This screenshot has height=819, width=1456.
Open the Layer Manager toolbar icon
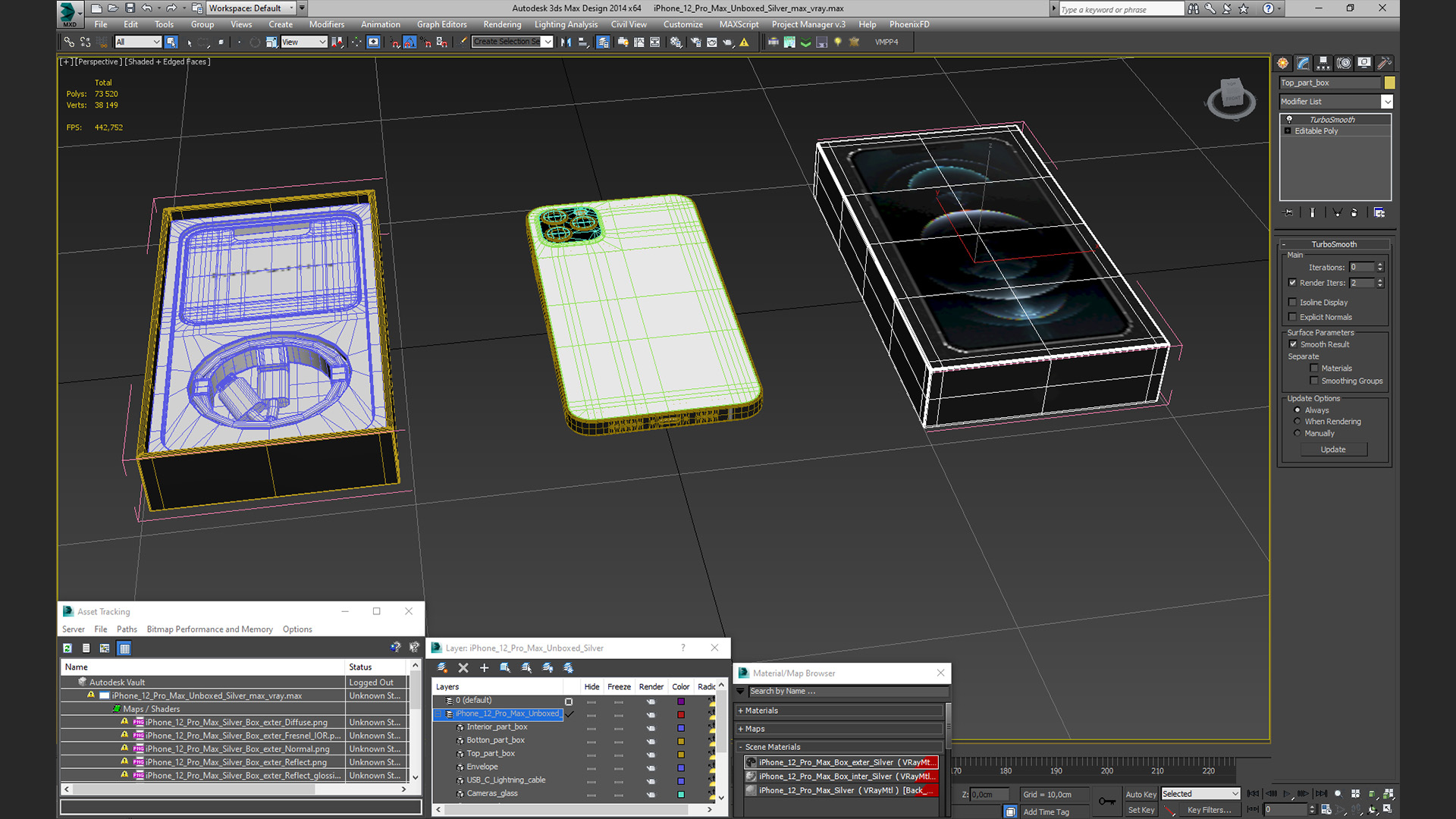click(x=603, y=42)
